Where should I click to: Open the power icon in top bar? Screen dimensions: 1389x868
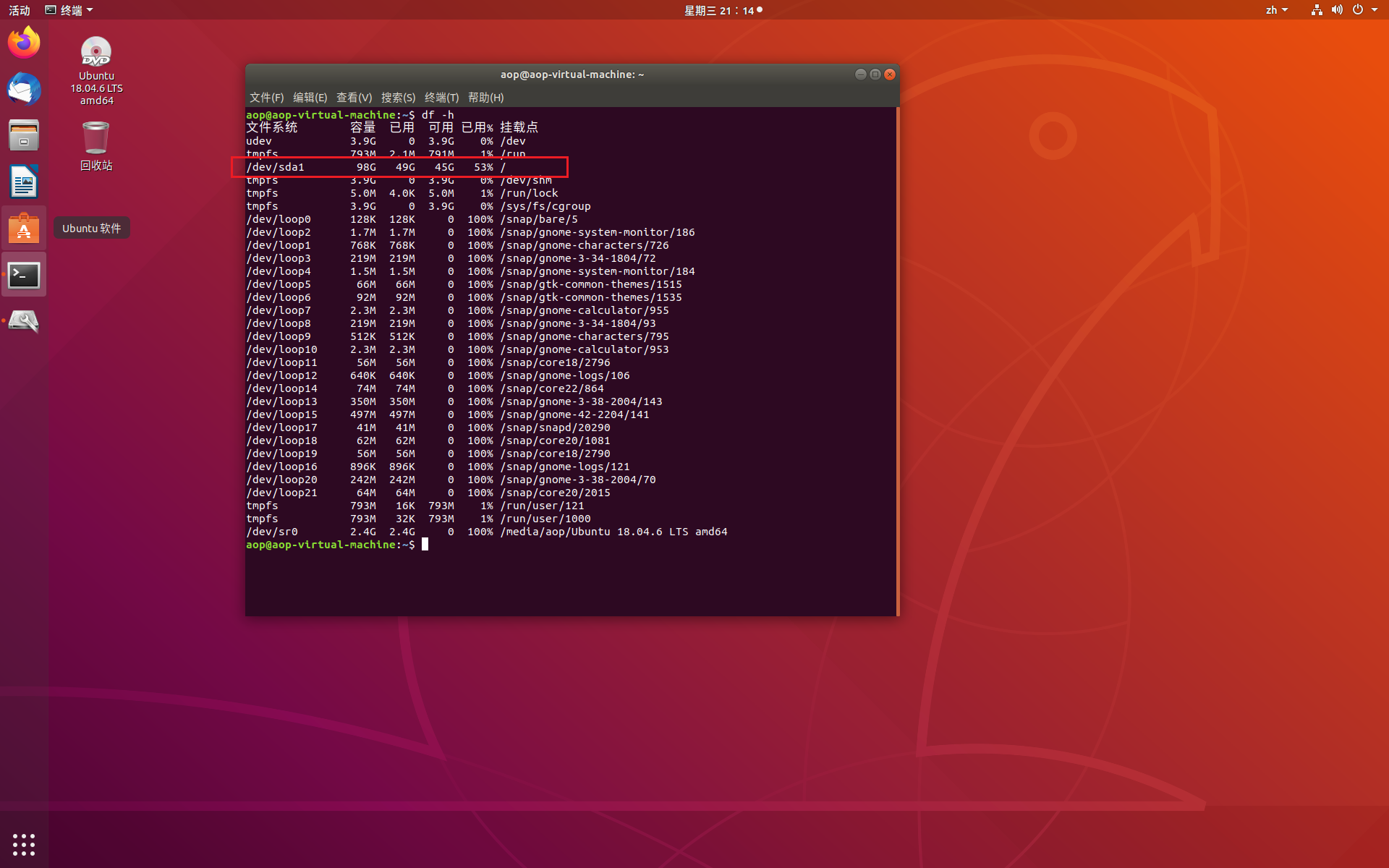point(1358,10)
